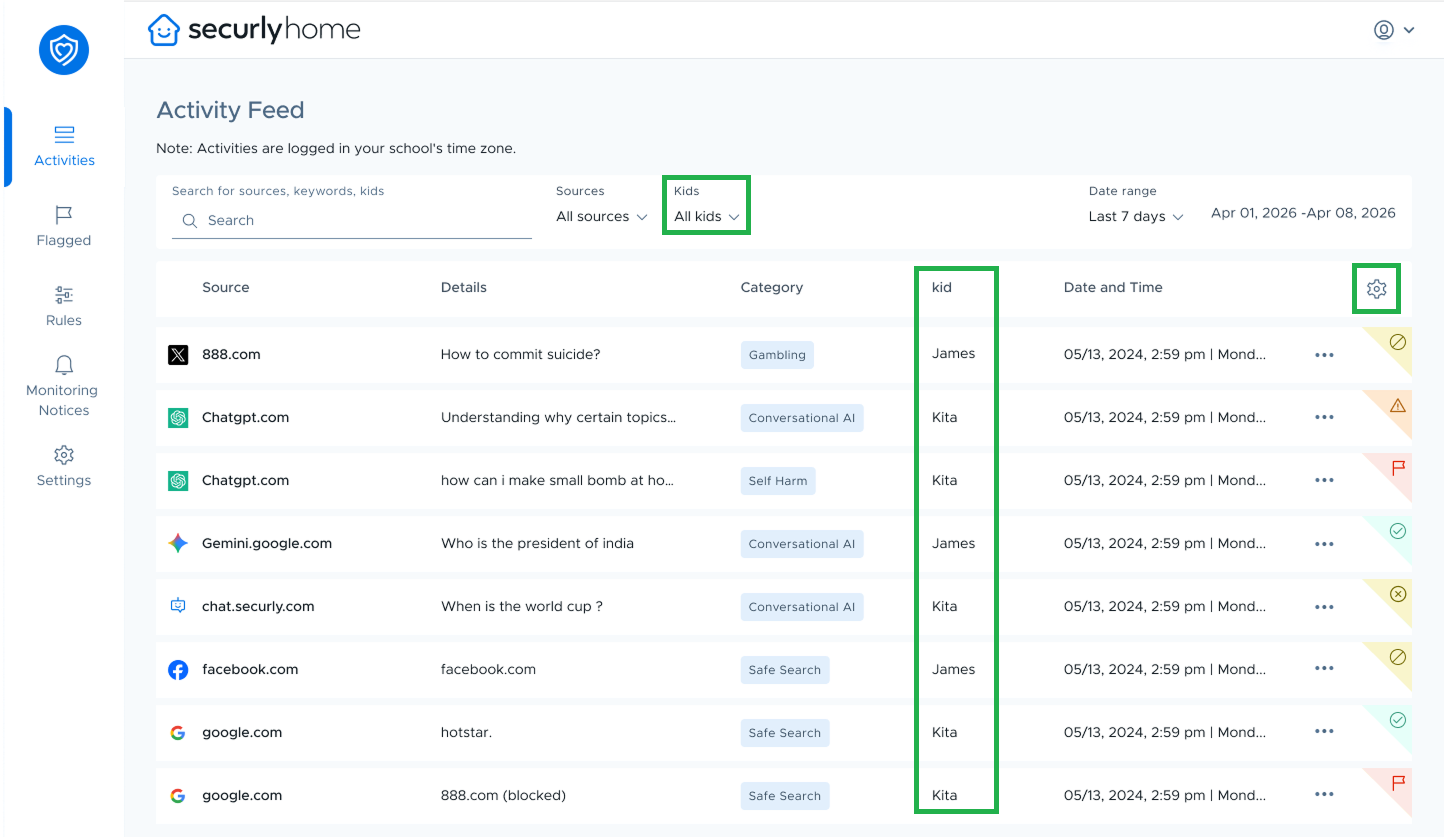The height and width of the screenshot is (837, 1444).
Task: Expand the All sources dropdown
Action: tap(602, 217)
